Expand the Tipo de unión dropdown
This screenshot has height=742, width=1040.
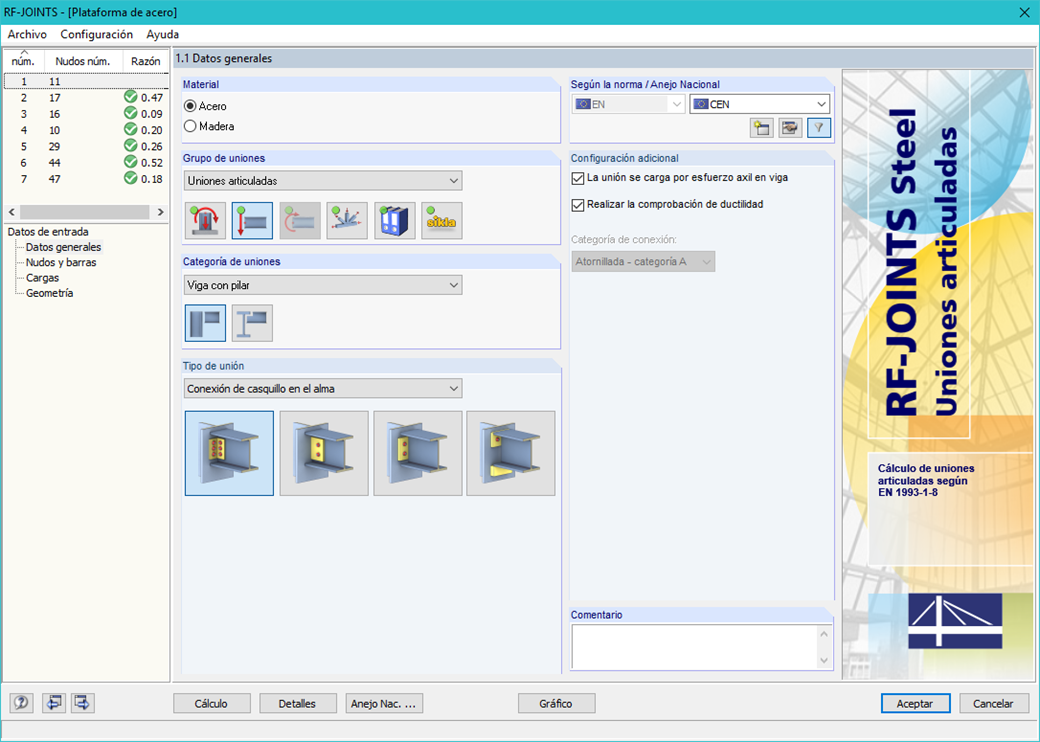click(x=451, y=388)
